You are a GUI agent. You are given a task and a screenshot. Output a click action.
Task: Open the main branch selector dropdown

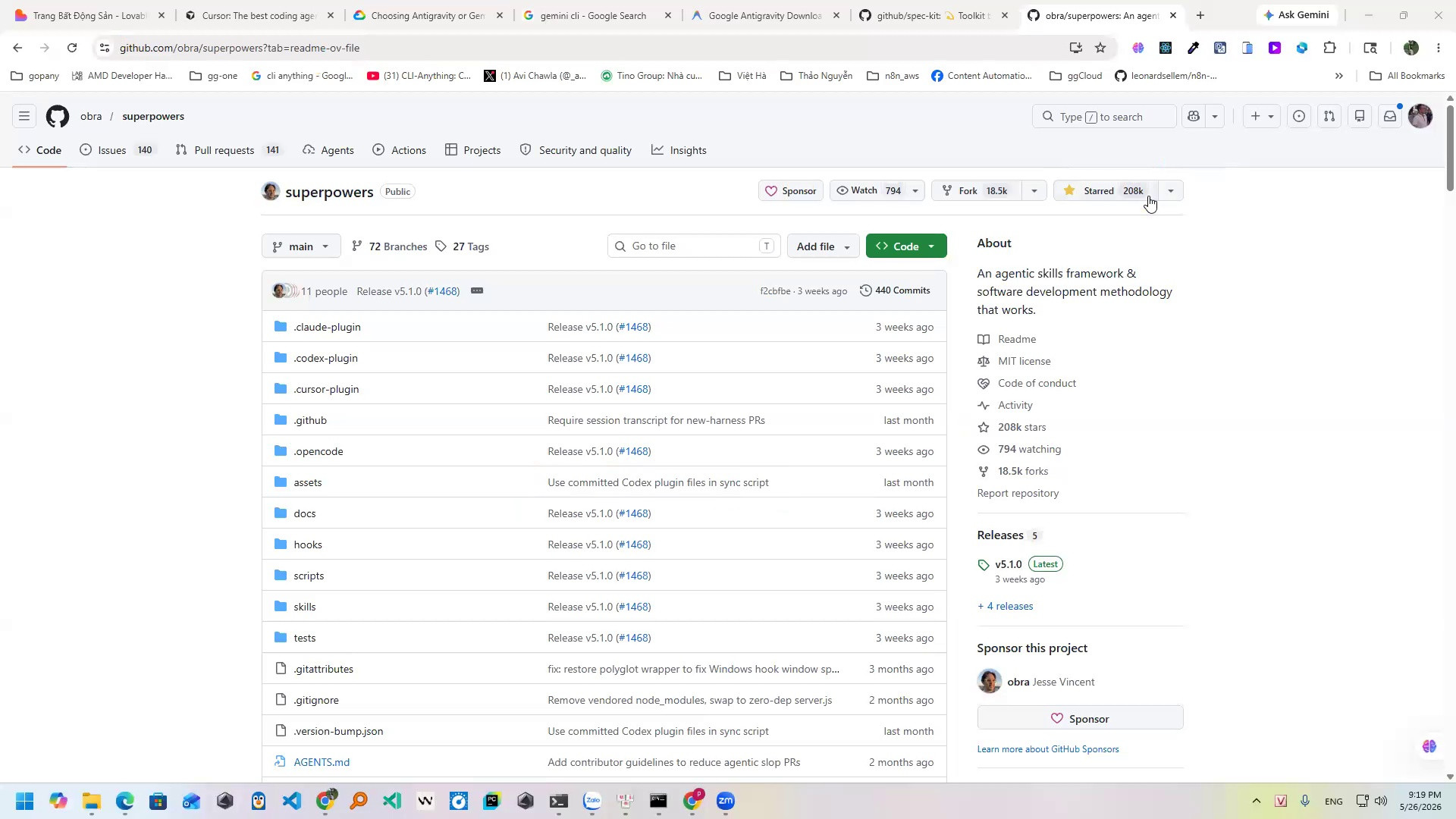pos(301,246)
